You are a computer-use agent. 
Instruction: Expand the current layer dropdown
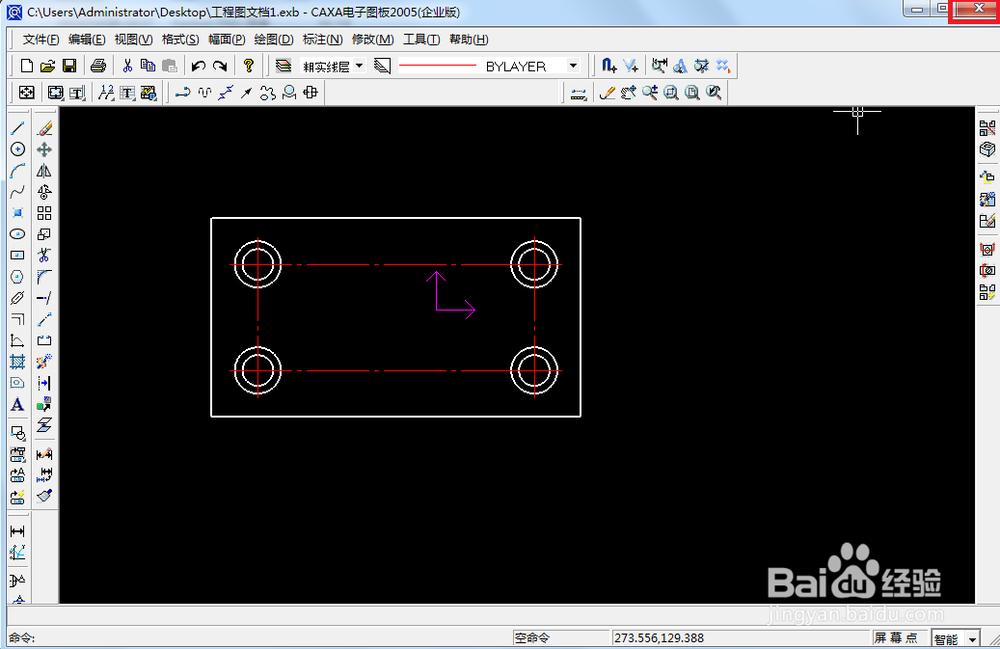[359, 66]
